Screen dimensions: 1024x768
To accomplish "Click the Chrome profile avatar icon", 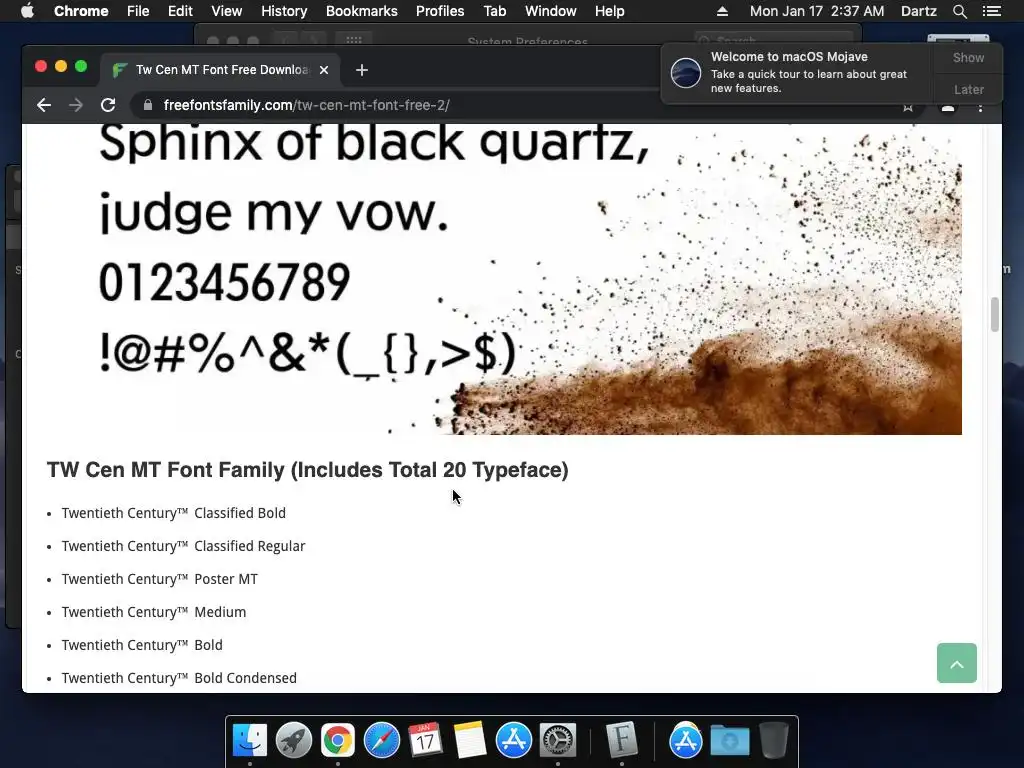I will pyautogui.click(x=948, y=108).
